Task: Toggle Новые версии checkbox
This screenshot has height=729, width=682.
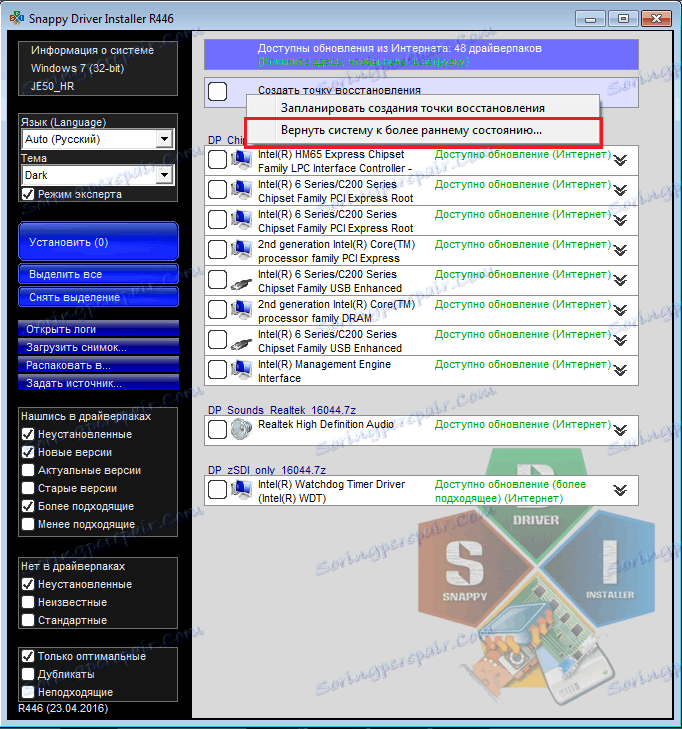Action: pos(28,452)
